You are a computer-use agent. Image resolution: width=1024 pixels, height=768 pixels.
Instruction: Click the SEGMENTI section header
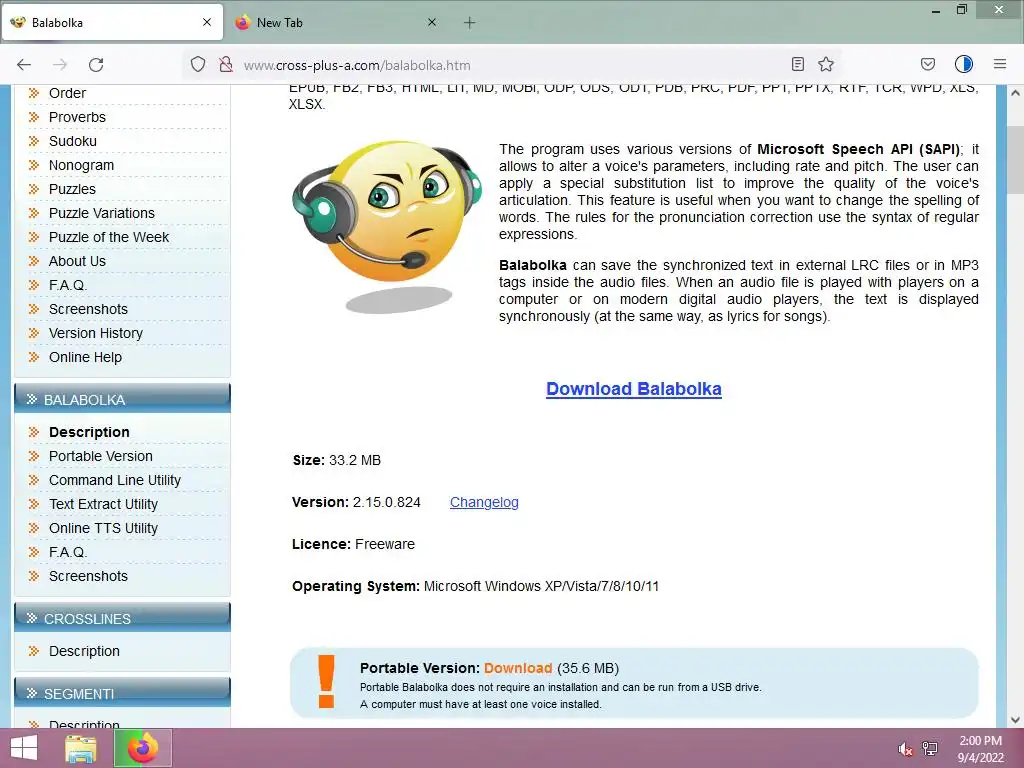(122, 693)
